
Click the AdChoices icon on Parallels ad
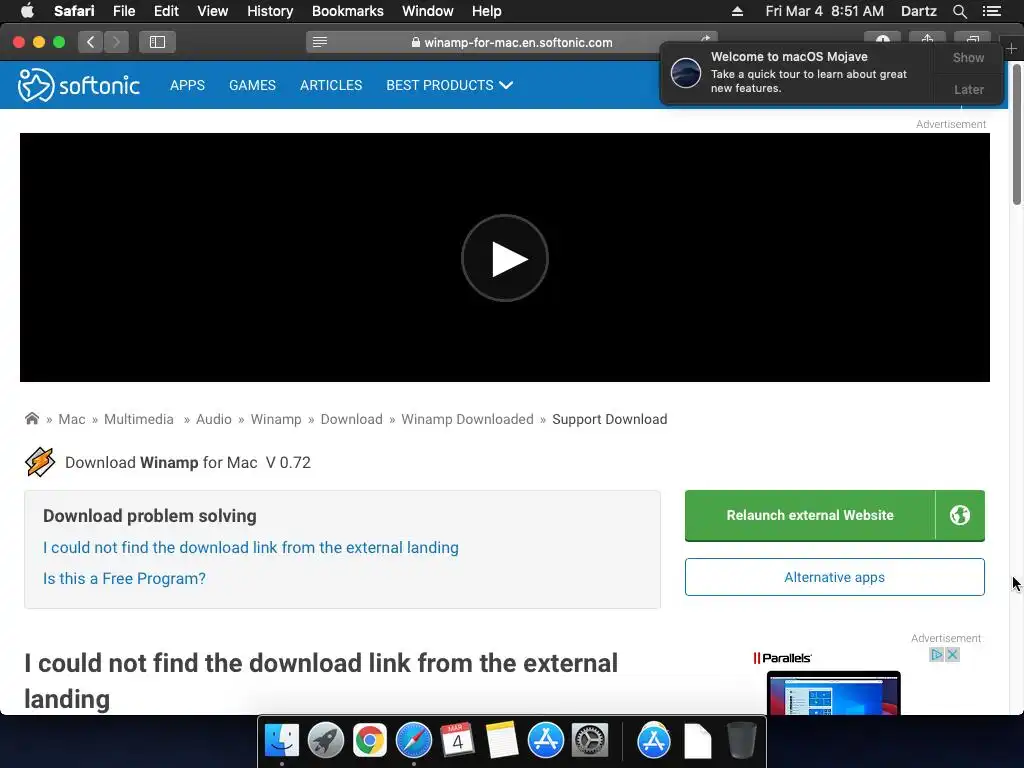click(x=936, y=654)
